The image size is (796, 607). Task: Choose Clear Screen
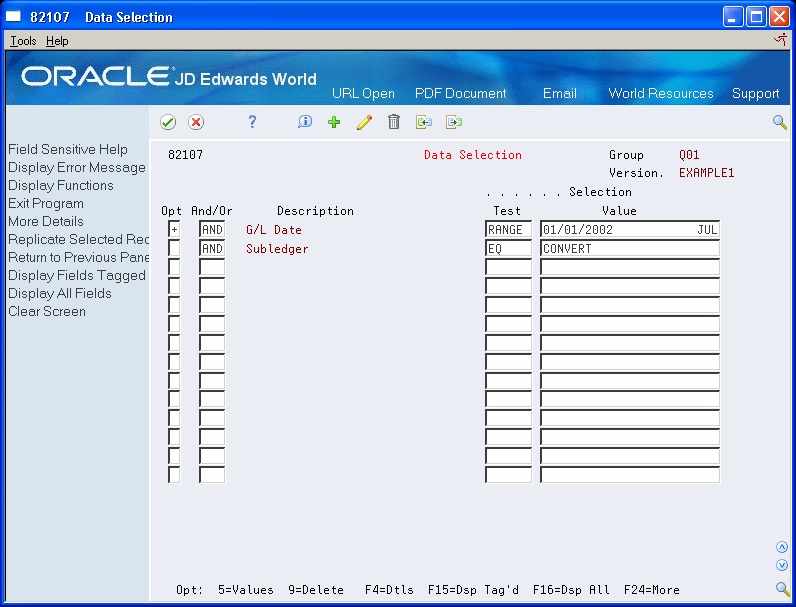47,311
